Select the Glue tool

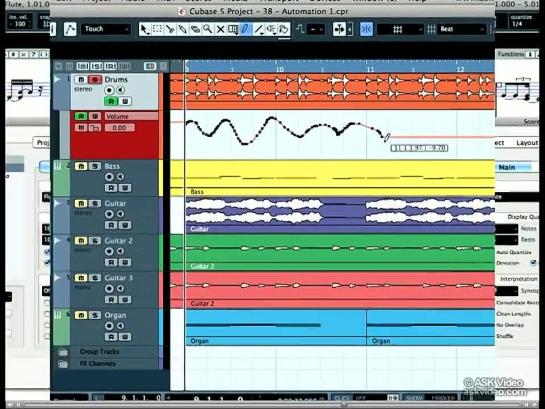(x=182, y=29)
